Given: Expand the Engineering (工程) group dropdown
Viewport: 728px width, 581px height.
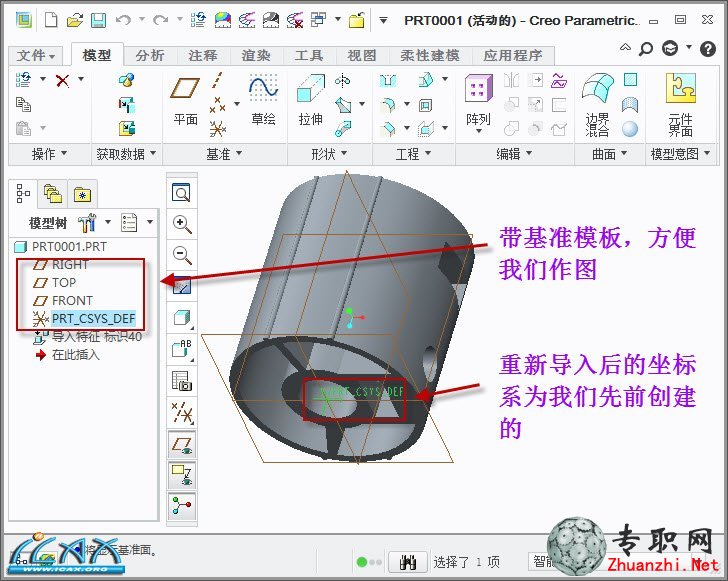Looking at the screenshot, I should [x=413, y=154].
